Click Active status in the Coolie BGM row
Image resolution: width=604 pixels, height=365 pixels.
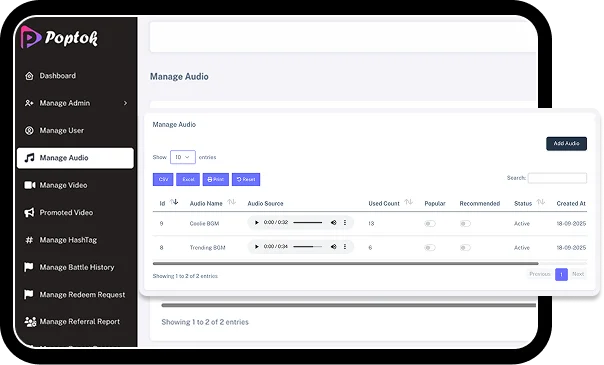click(x=522, y=224)
